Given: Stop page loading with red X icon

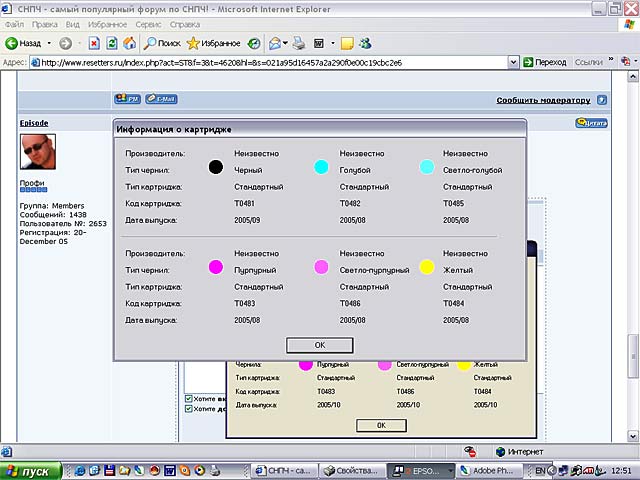Looking at the screenshot, I should pos(94,43).
